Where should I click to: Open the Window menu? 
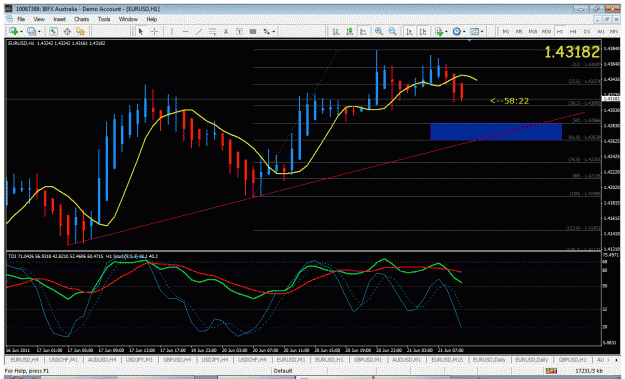pyautogui.click(x=128, y=19)
